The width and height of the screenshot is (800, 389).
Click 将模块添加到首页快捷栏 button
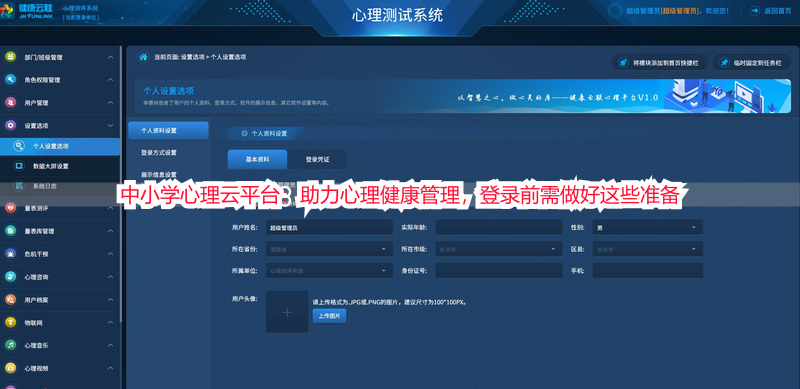tap(660, 63)
